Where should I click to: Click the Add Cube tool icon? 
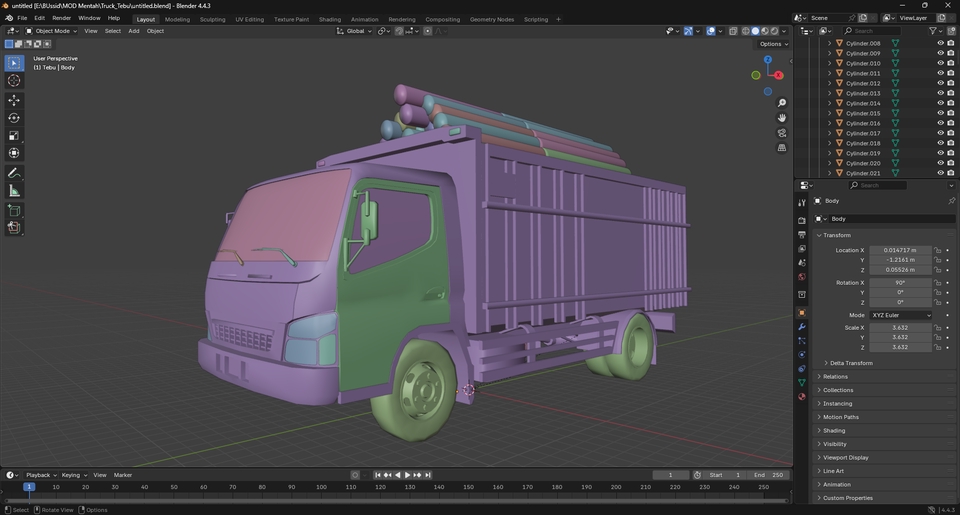[x=14, y=211]
